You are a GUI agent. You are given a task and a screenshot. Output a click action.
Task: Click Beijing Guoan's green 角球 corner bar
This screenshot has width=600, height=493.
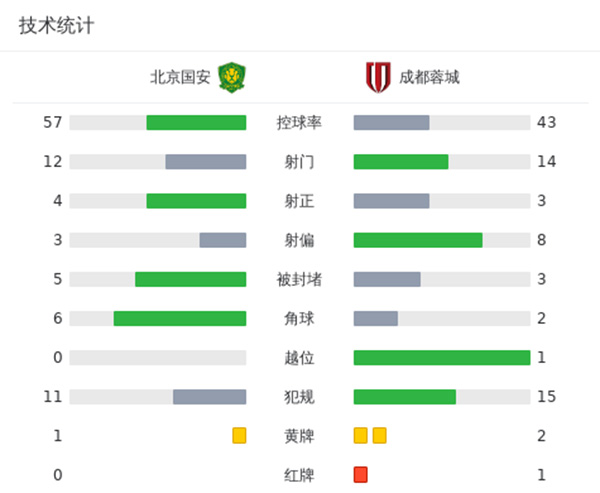180,319
